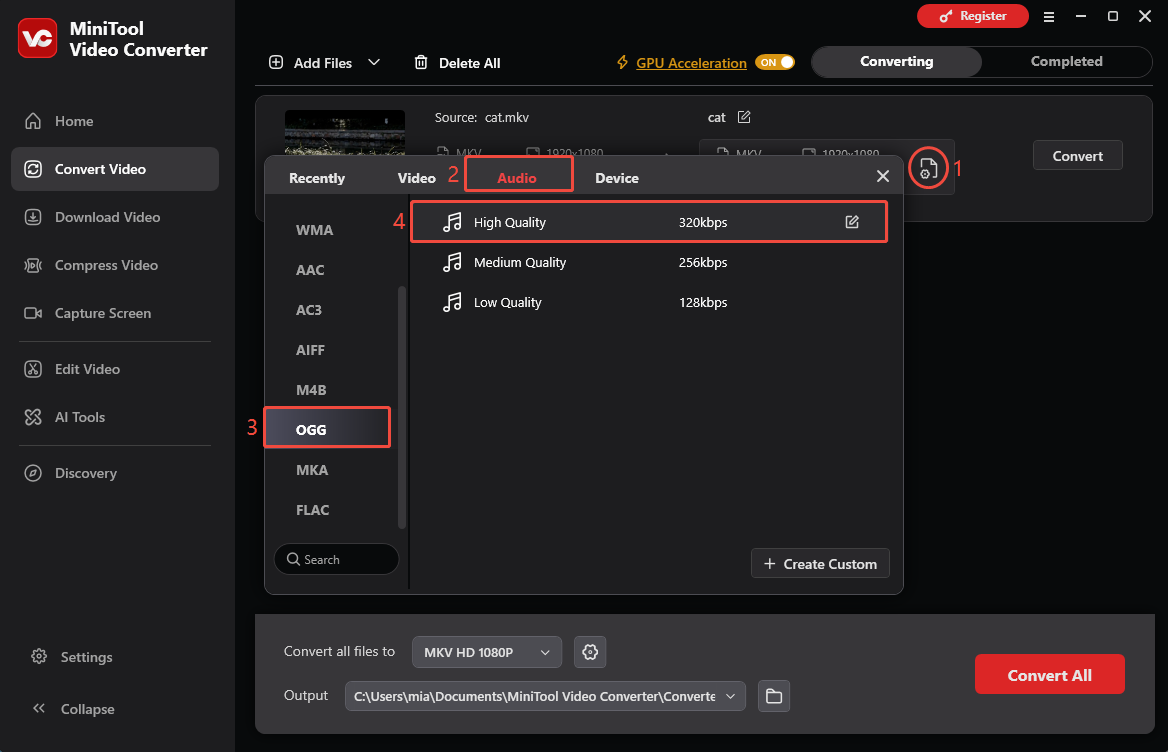Choose Low Quality preset
Image resolution: width=1168 pixels, height=752 pixels.
click(649, 302)
